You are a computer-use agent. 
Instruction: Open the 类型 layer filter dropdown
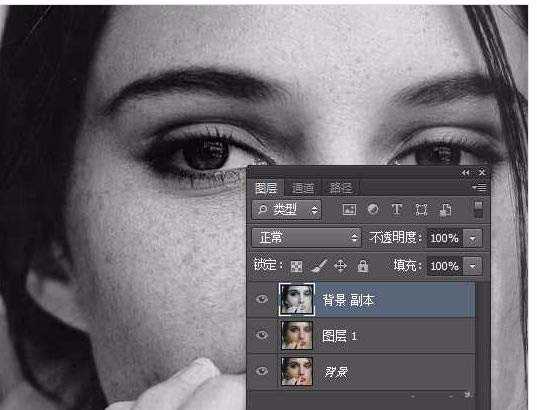pos(286,210)
